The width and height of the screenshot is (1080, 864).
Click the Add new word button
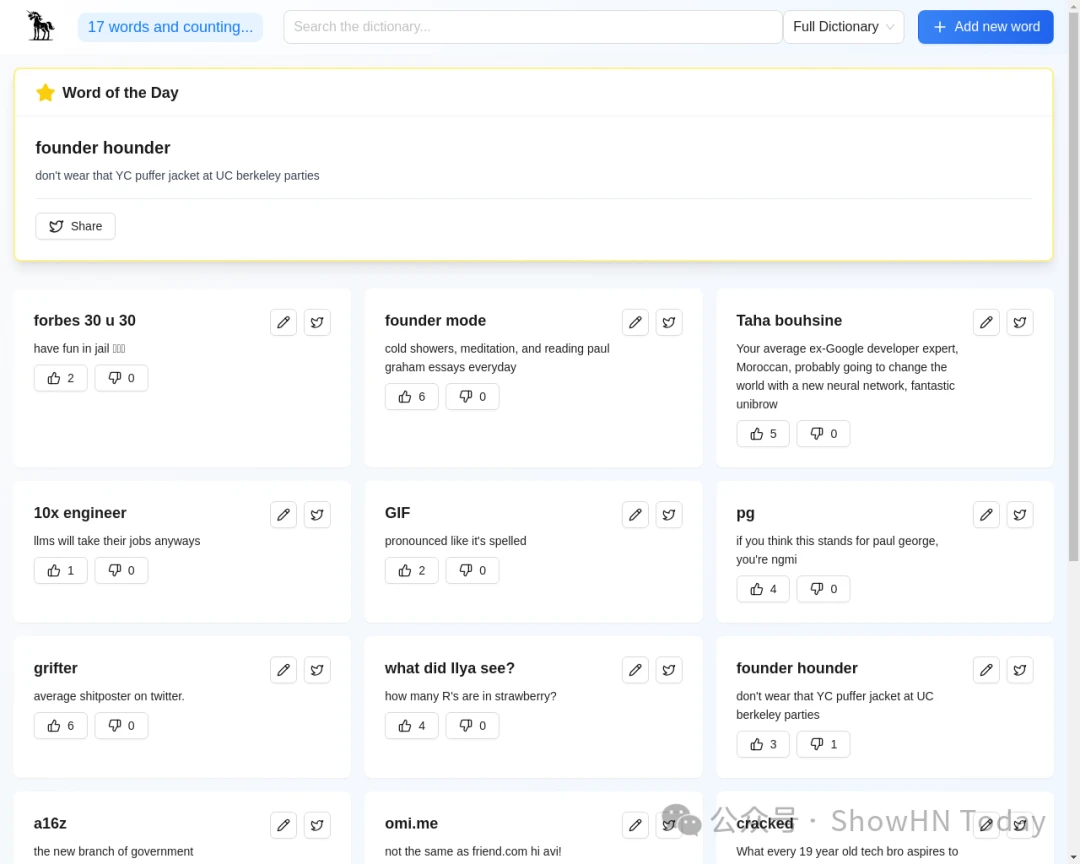point(985,27)
